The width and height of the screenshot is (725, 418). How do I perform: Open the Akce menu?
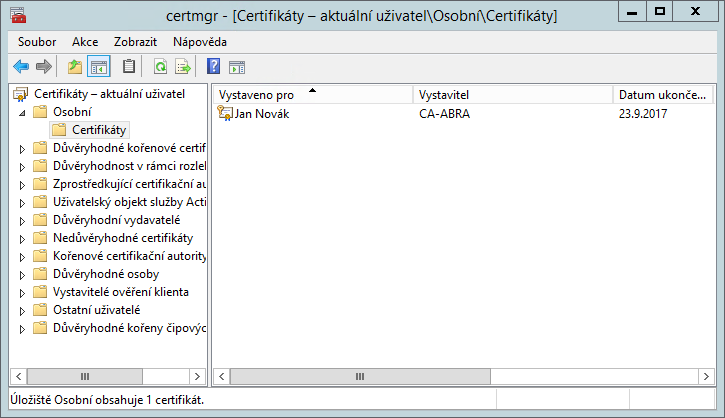[x=85, y=42]
